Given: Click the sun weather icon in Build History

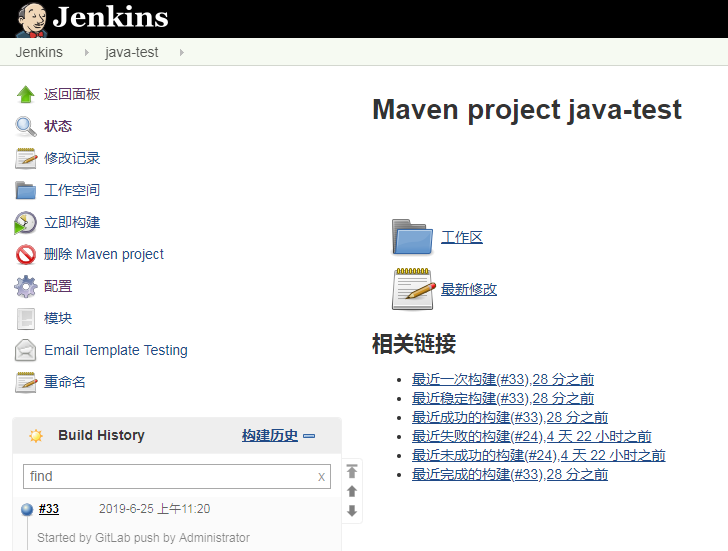Looking at the screenshot, I should [36, 436].
